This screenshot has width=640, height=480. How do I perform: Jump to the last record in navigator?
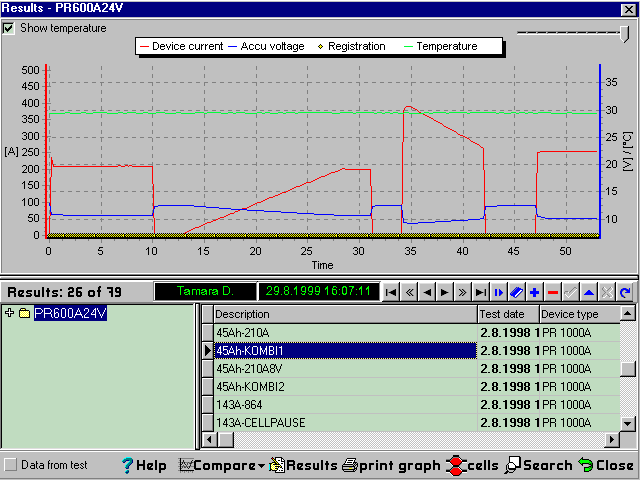click(x=481, y=292)
